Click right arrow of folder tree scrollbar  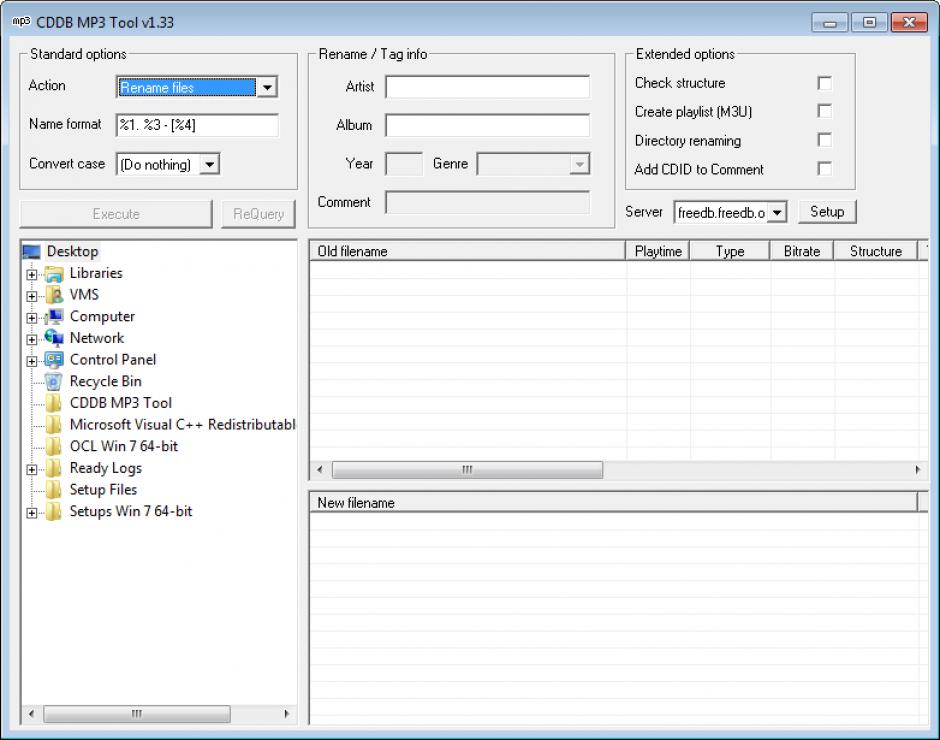287,714
